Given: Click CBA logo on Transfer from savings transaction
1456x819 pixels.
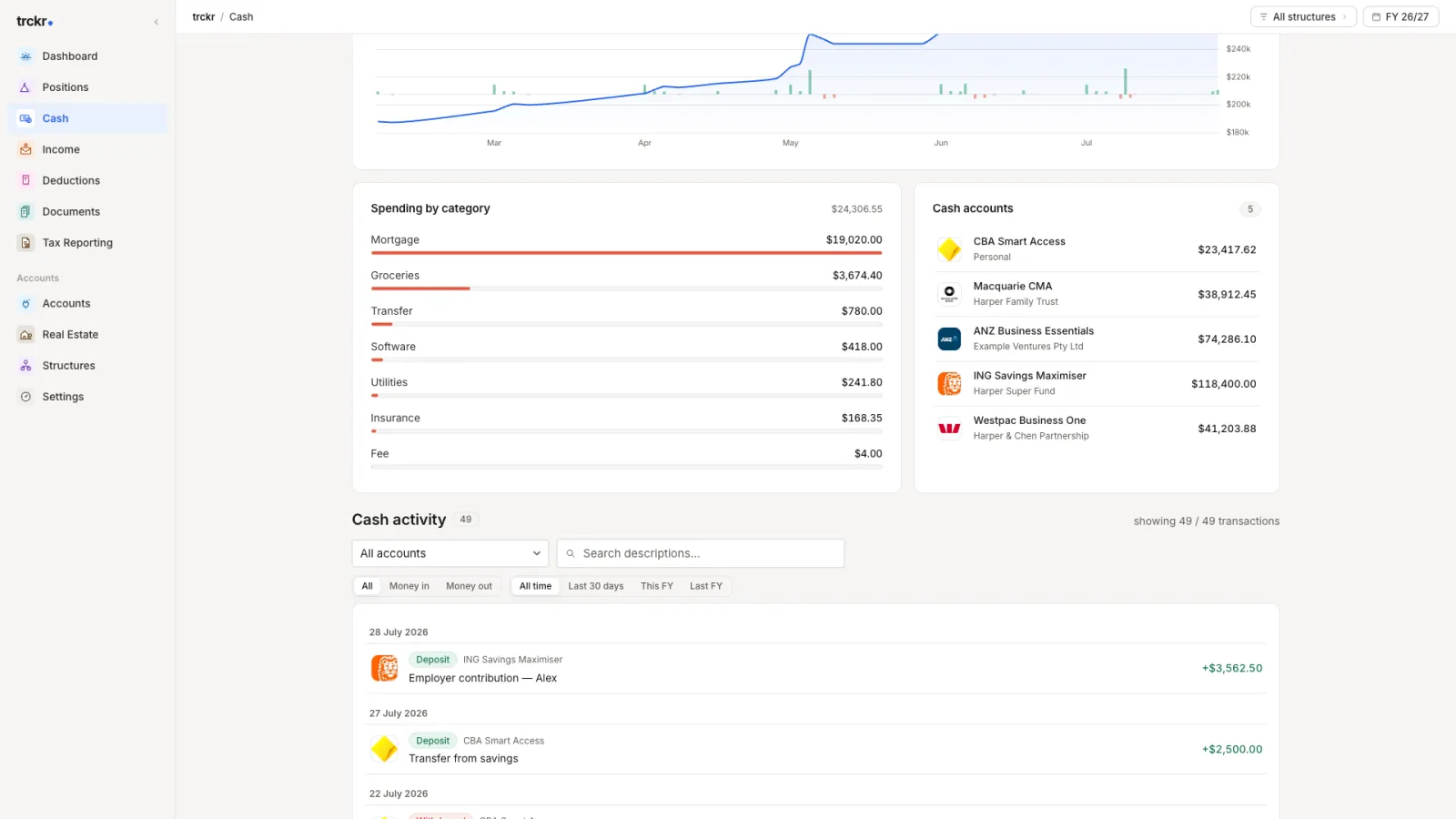Looking at the screenshot, I should tap(384, 749).
